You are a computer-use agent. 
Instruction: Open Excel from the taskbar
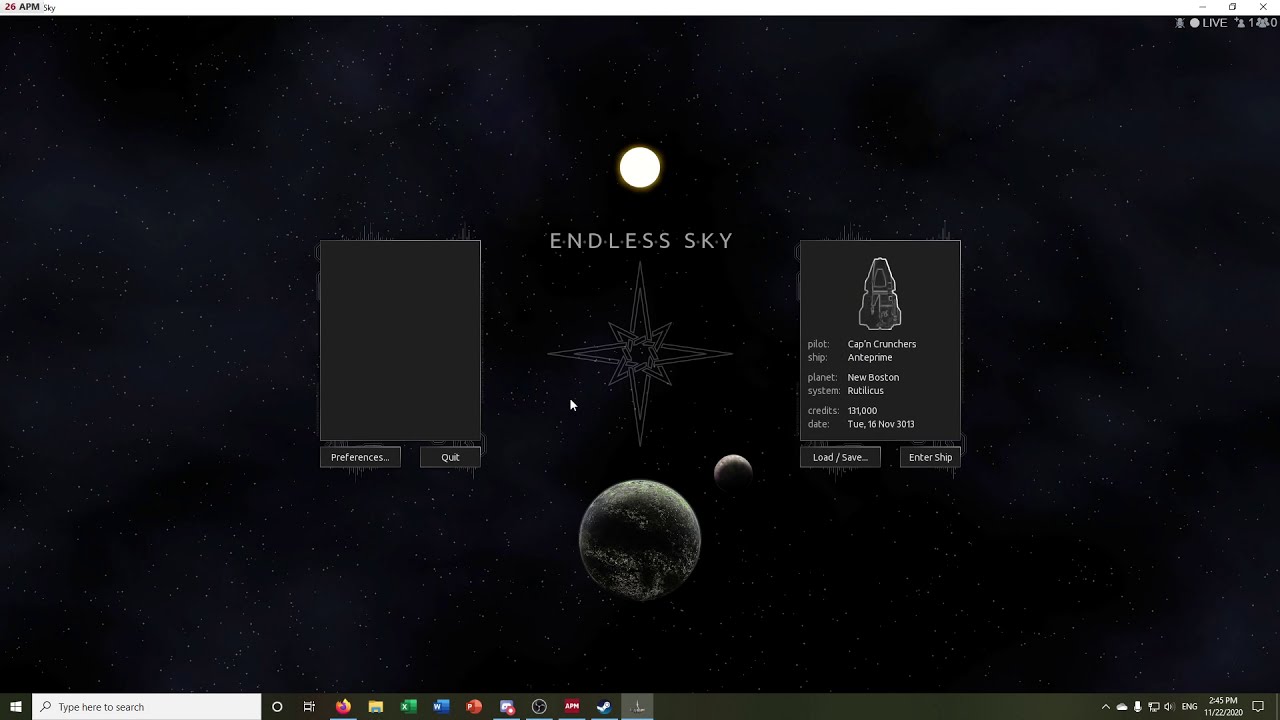(408, 707)
